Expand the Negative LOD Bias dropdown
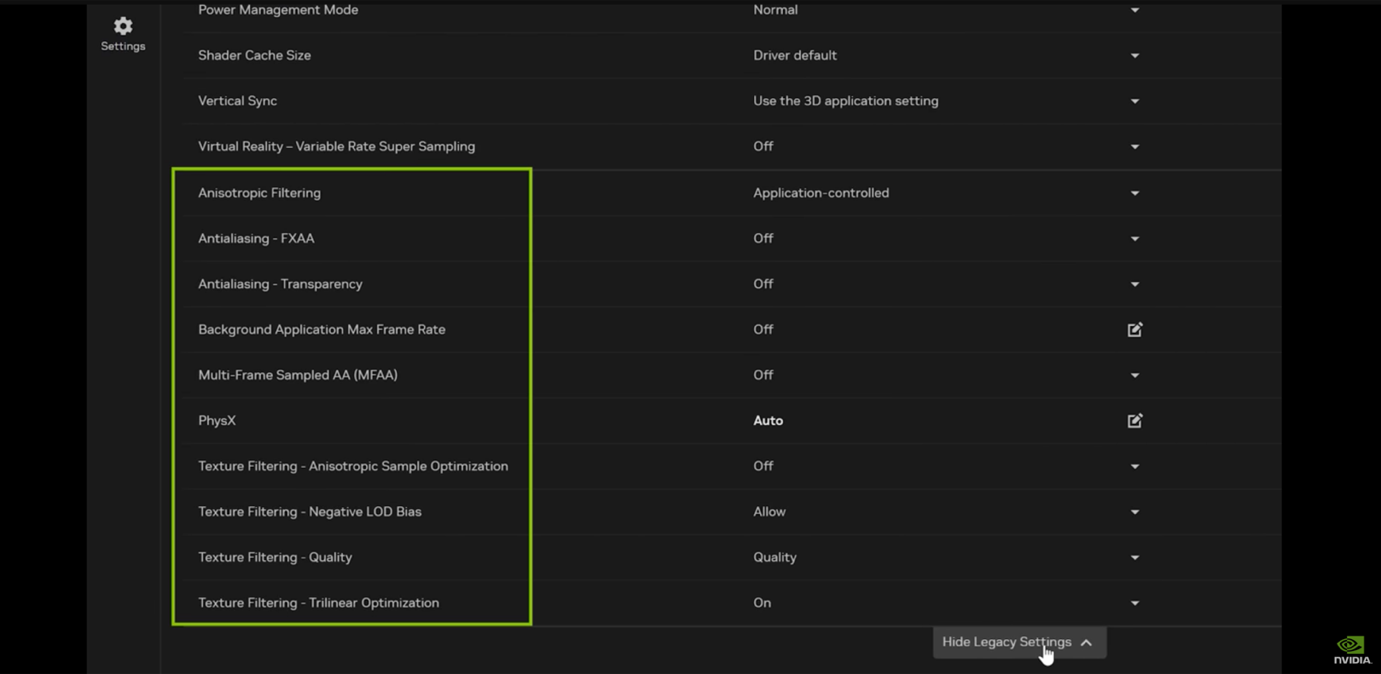Viewport: 1381px width, 674px height. pos(1135,512)
